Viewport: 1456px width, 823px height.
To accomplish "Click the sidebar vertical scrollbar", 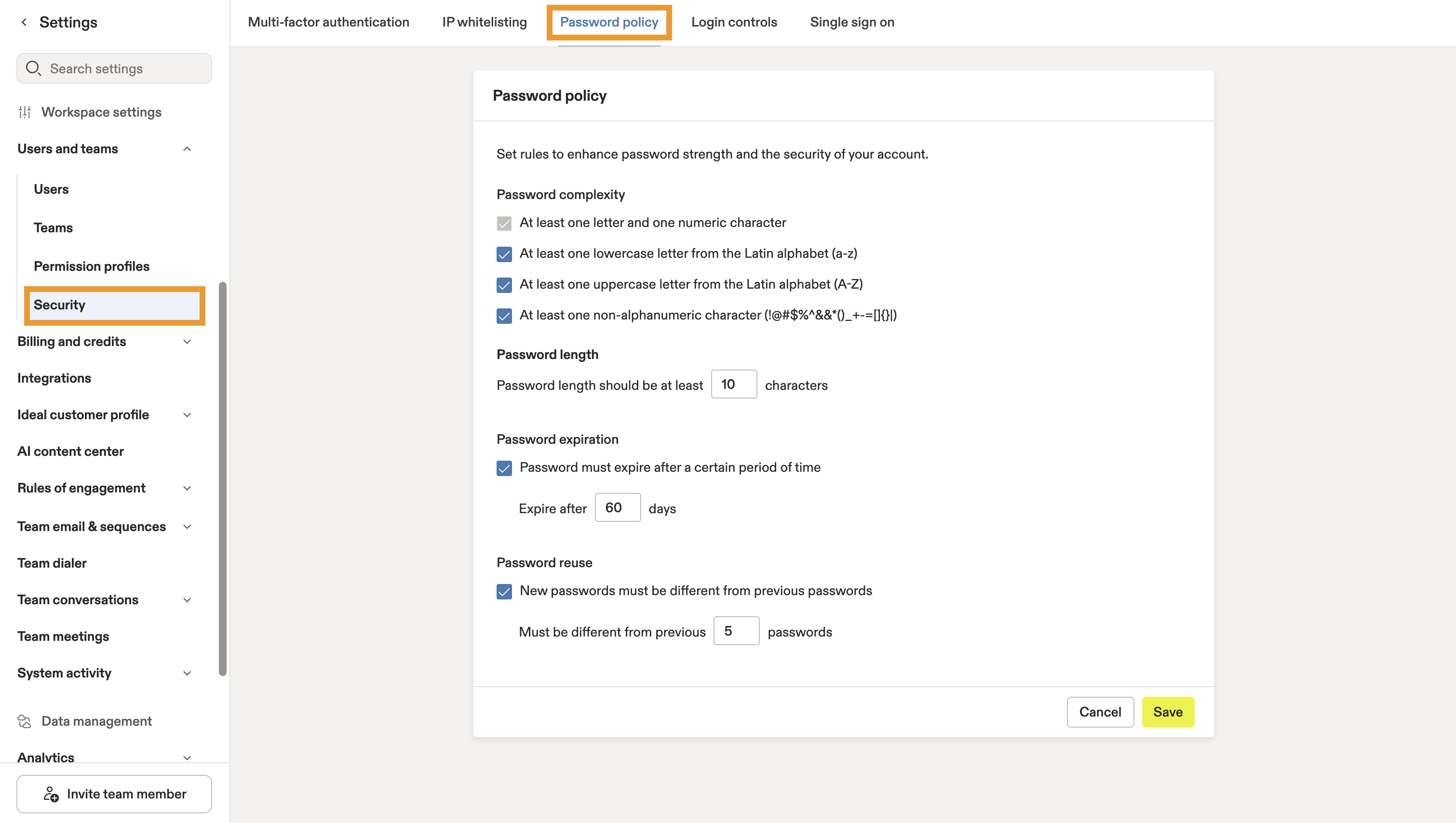I will 223,479.
